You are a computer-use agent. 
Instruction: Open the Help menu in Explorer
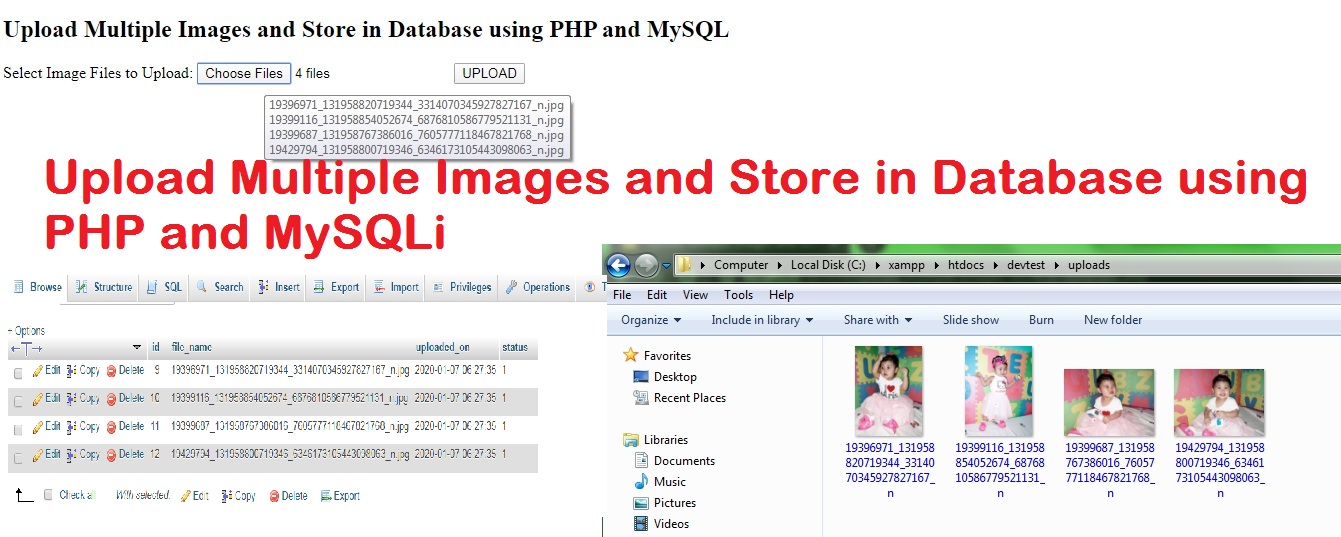pos(781,295)
